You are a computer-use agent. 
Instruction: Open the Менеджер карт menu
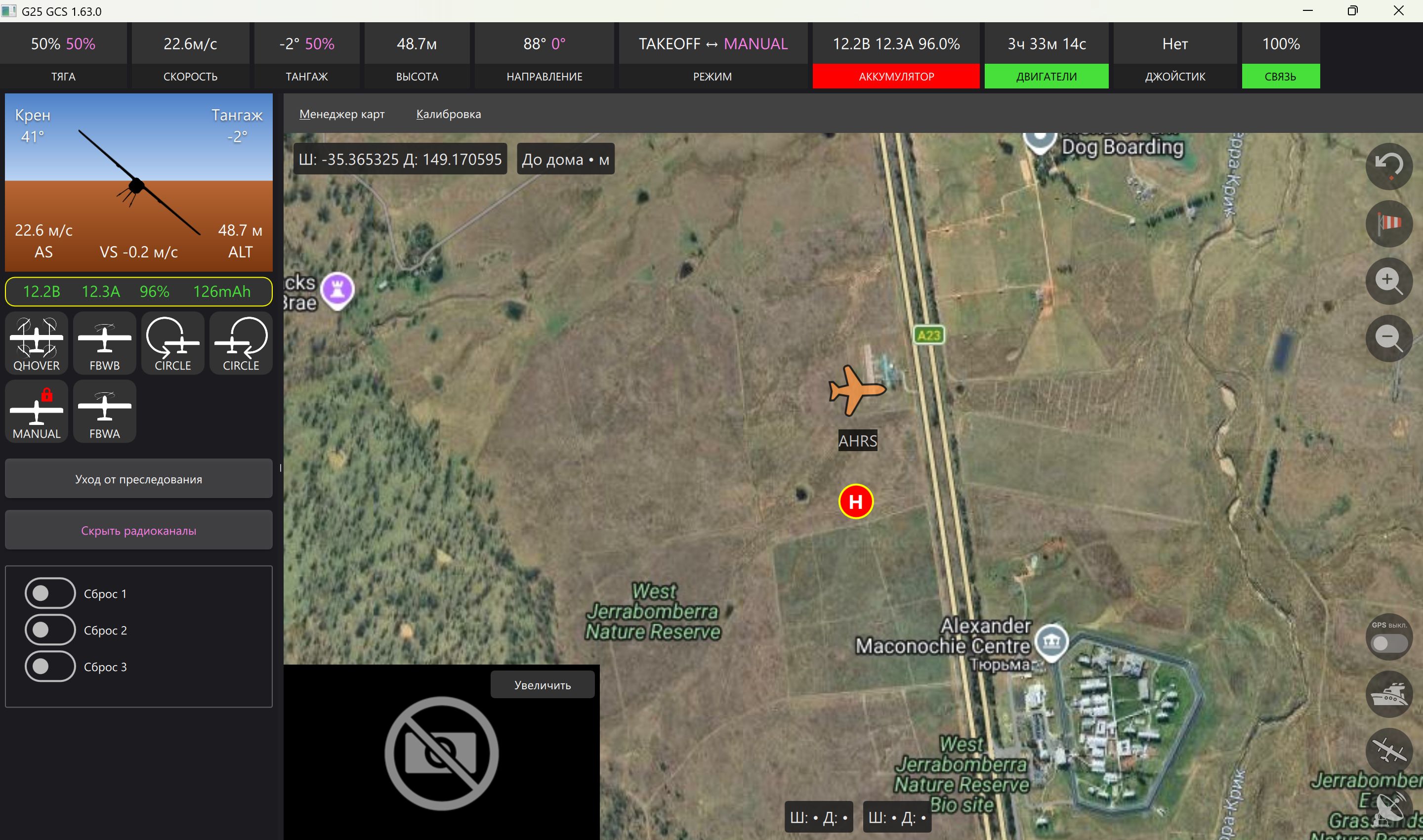(x=342, y=114)
